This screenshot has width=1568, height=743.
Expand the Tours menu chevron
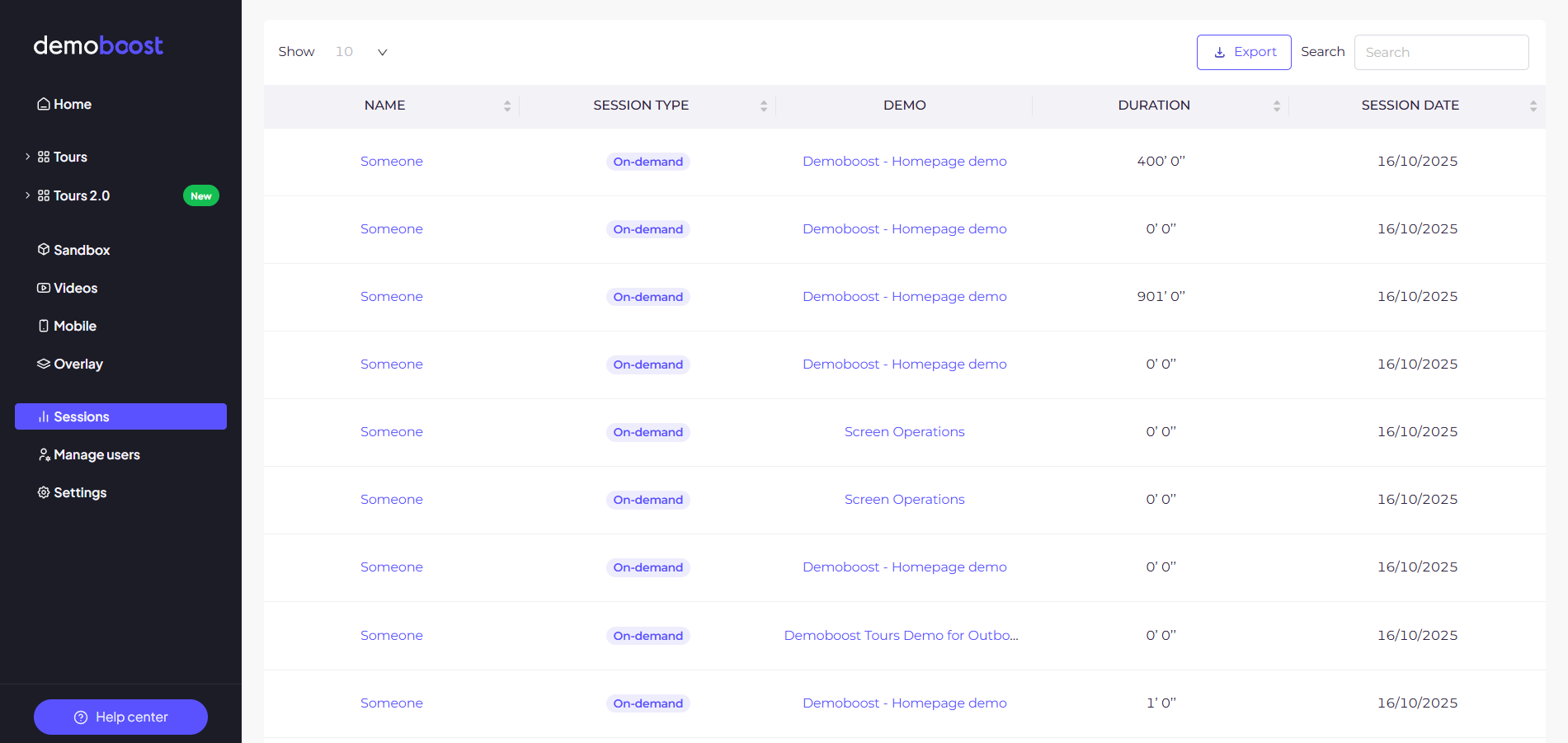click(x=27, y=157)
